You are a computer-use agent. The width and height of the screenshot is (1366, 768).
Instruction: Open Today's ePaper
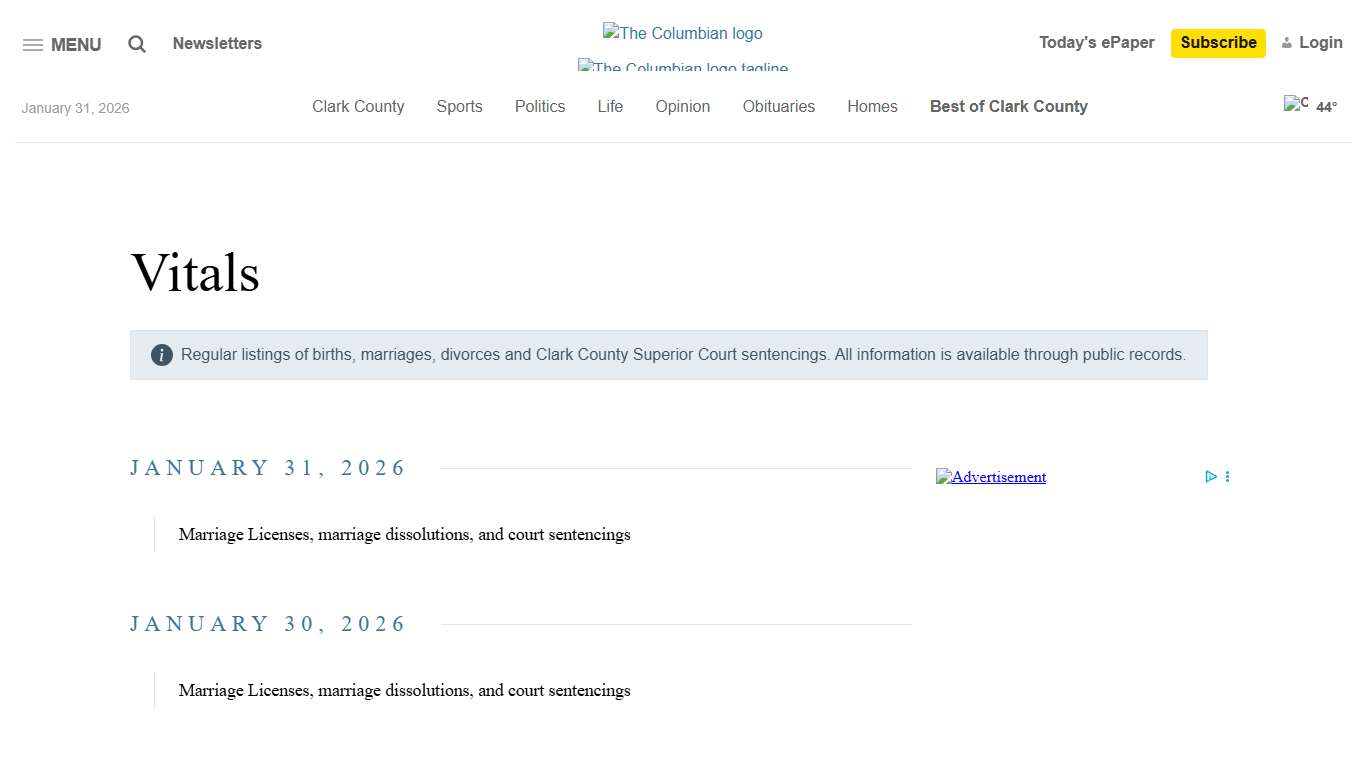(1096, 43)
